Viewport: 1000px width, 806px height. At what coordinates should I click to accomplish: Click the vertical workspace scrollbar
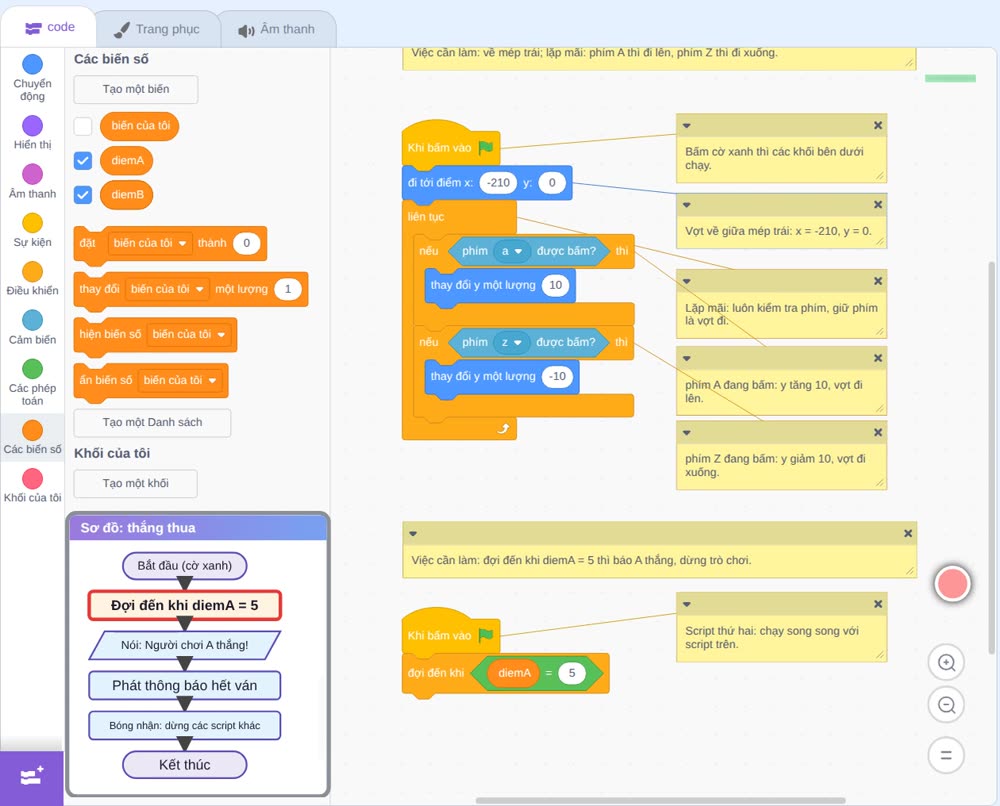tap(992, 457)
